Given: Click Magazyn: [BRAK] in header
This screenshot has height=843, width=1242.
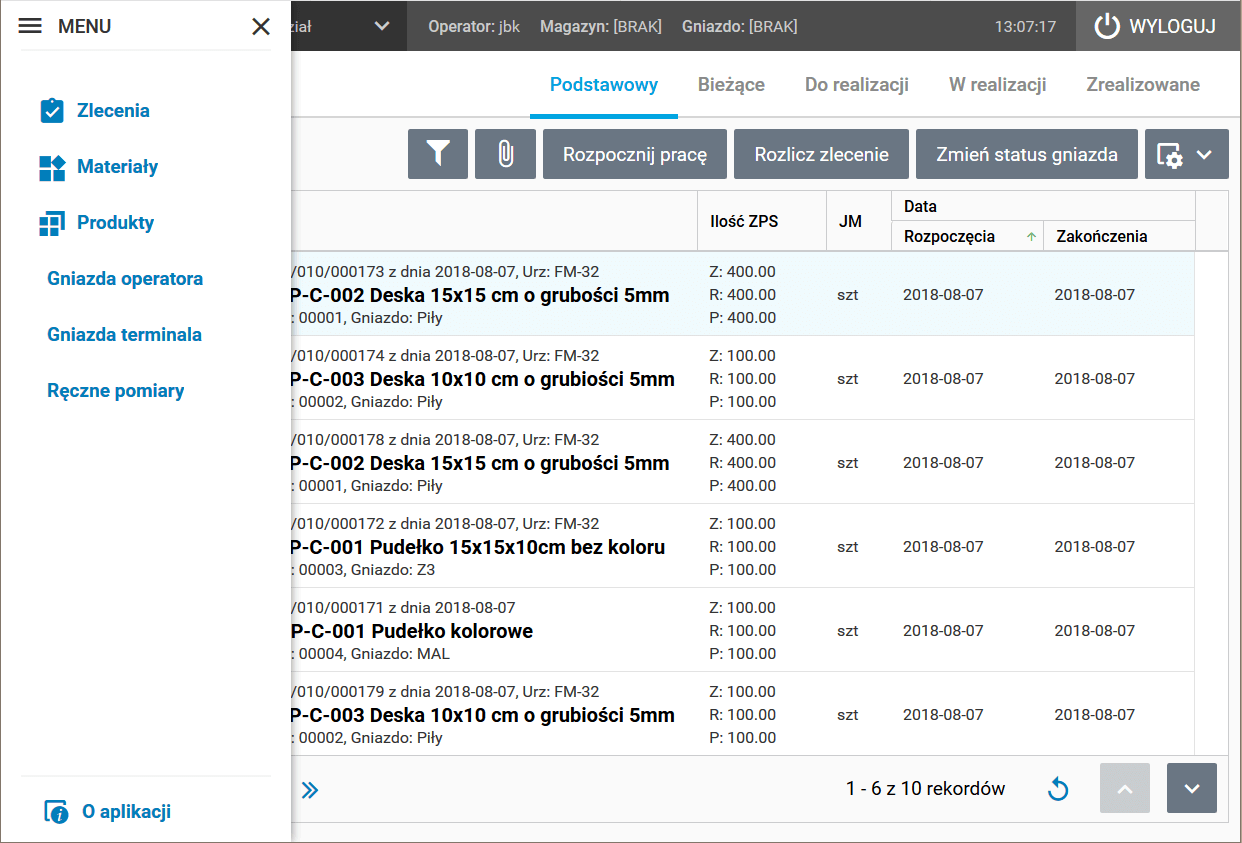Looking at the screenshot, I should click(601, 26).
